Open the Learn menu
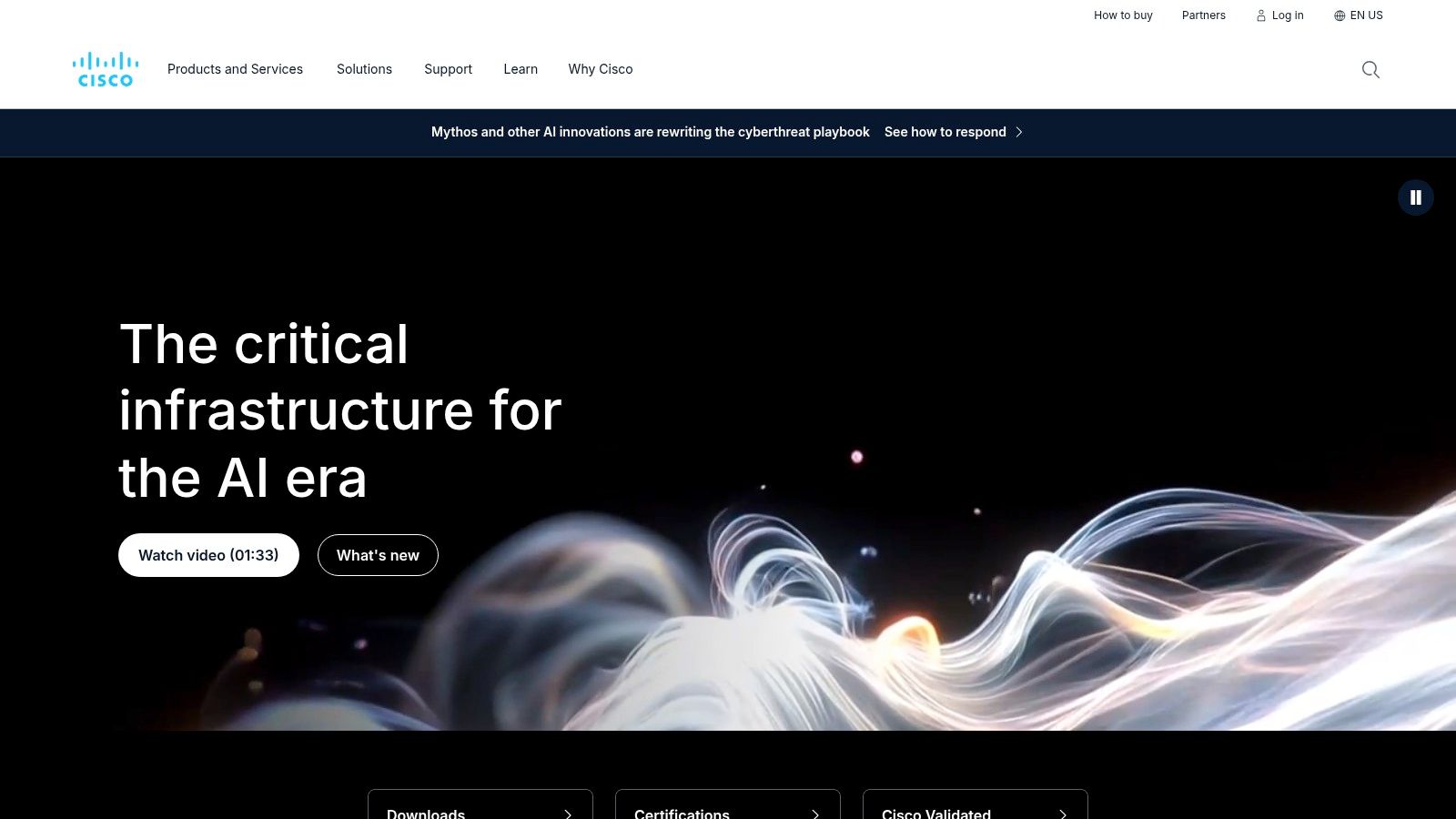 pos(521,69)
